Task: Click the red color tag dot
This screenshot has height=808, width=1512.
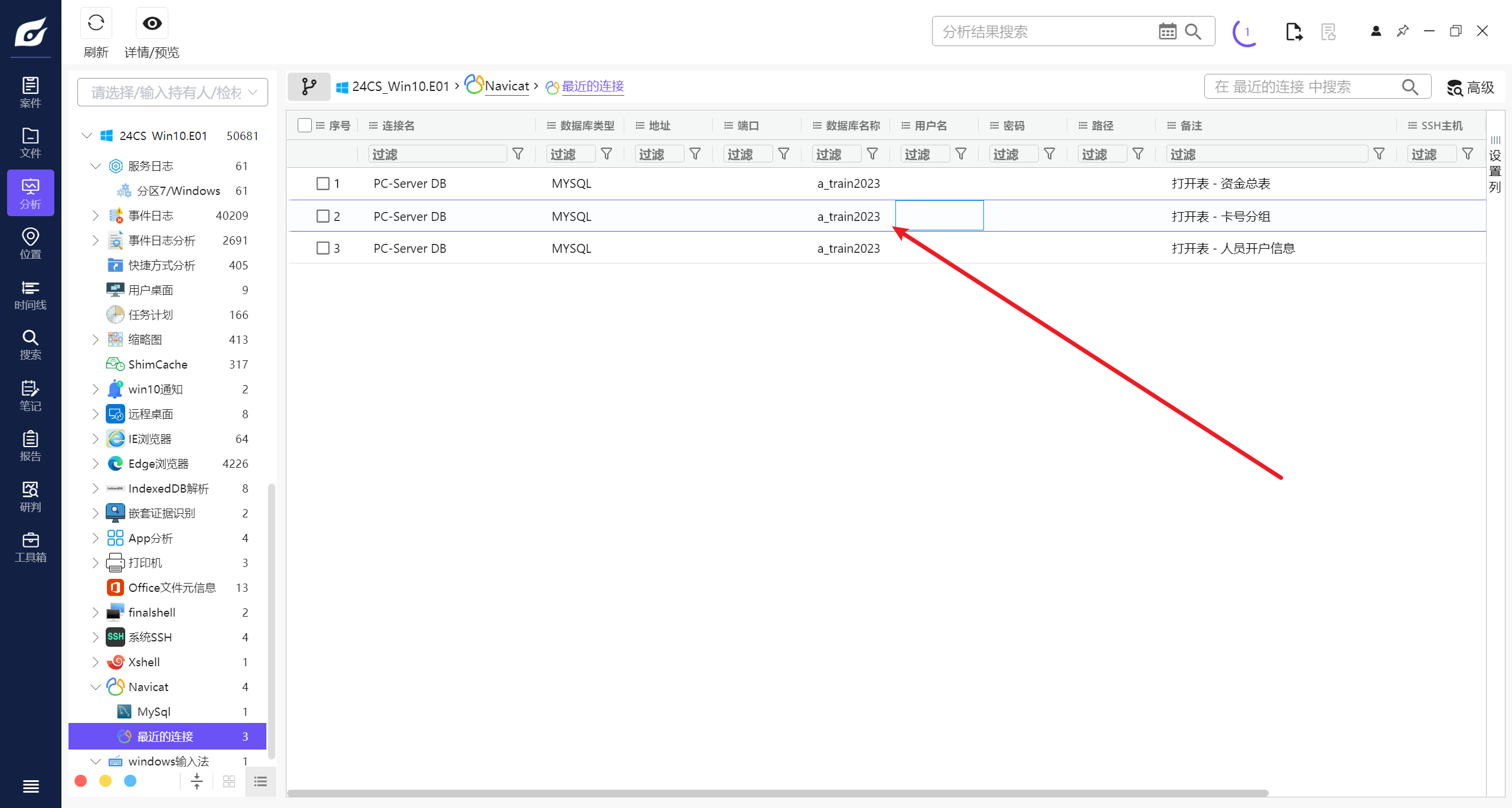Action: (x=81, y=781)
